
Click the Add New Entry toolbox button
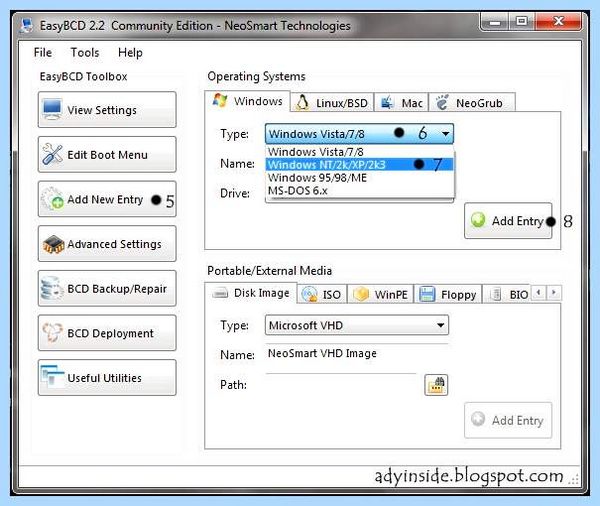coord(107,199)
